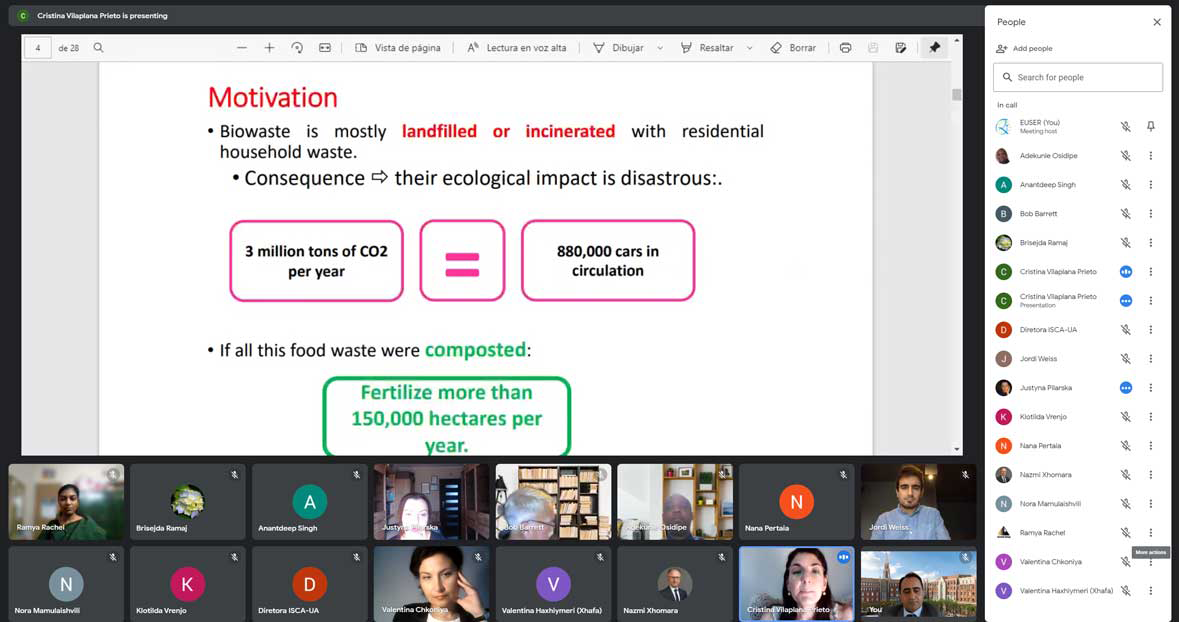Mute Adekunle Osidipe's microphone in People list
Image resolution: width=1179 pixels, height=622 pixels.
(x=1125, y=156)
